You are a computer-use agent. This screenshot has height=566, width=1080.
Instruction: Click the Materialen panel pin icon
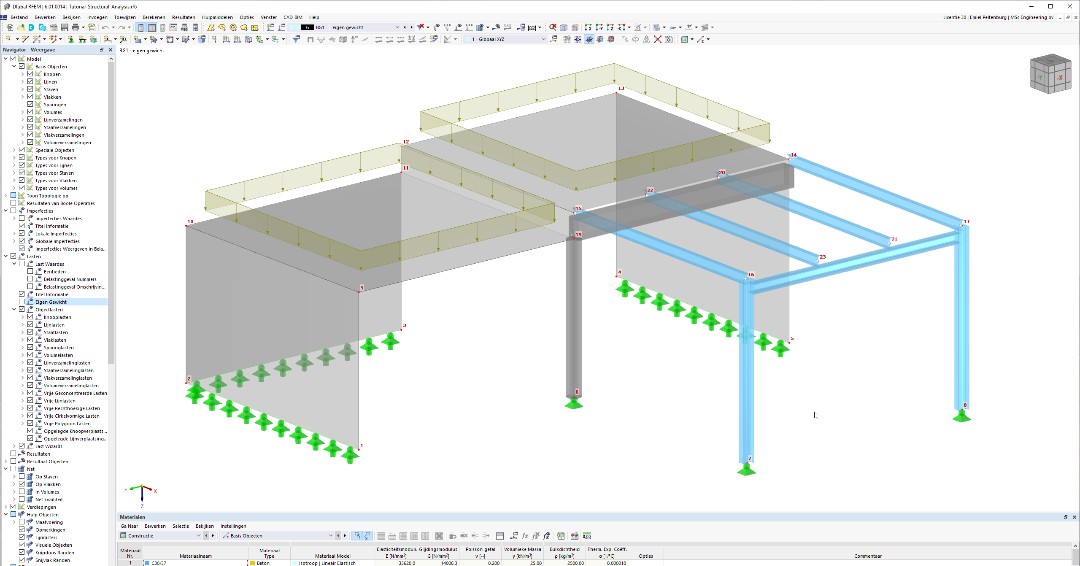click(x=1066, y=516)
